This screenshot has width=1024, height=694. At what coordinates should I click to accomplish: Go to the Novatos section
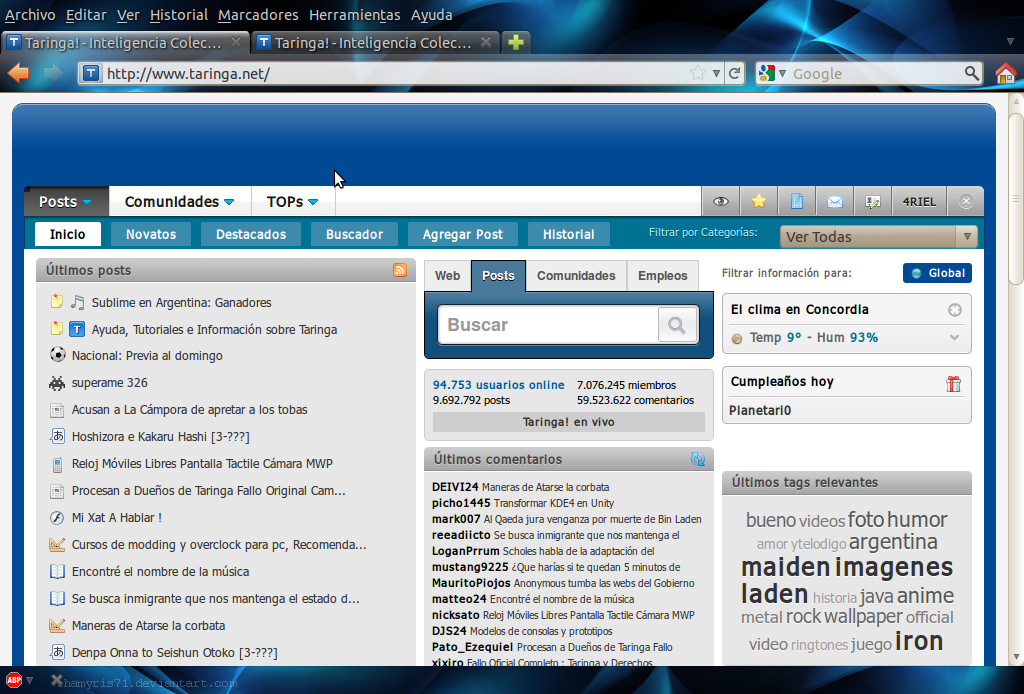[x=151, y=234]
